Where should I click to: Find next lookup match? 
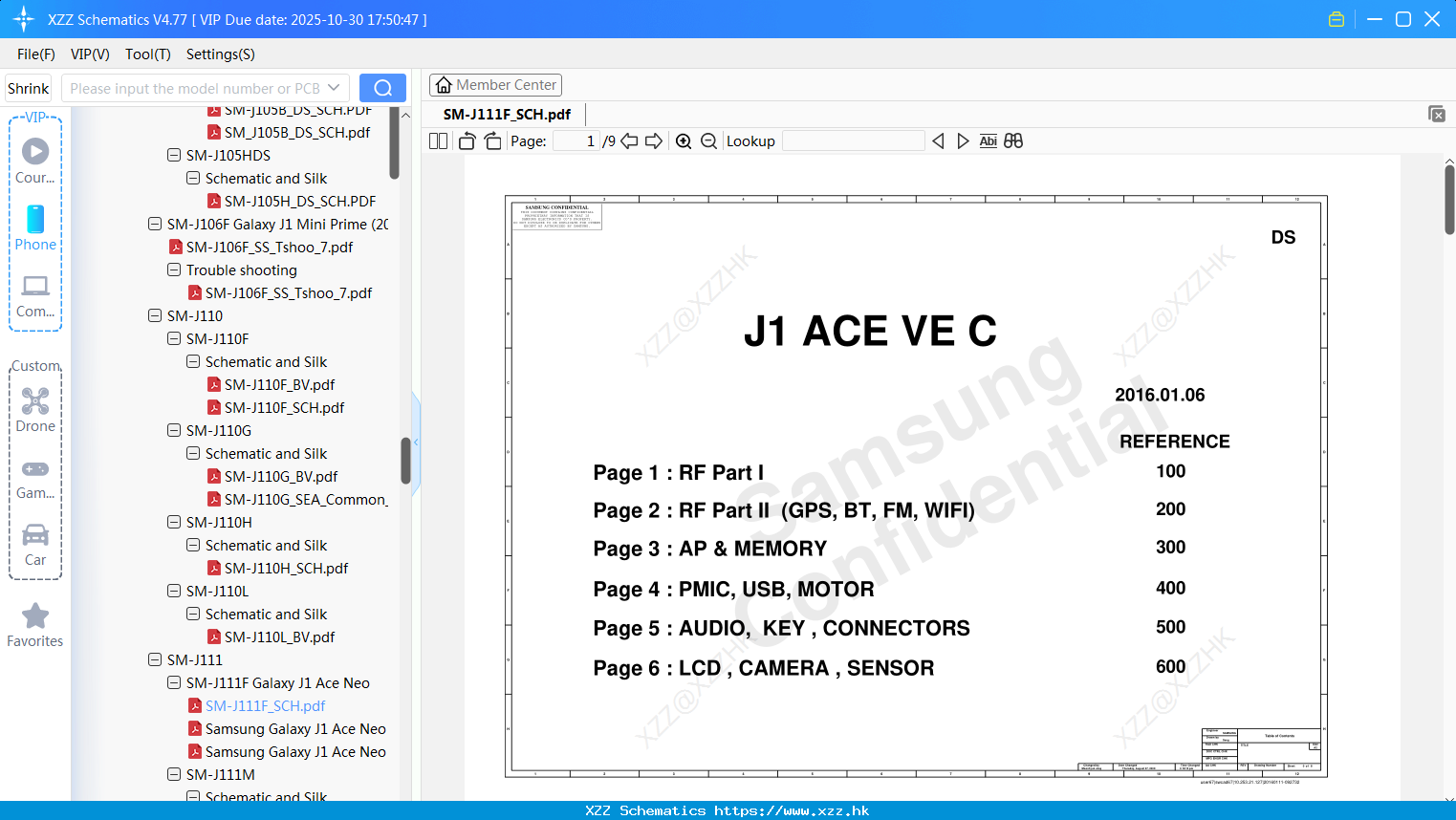coord(963,141)
